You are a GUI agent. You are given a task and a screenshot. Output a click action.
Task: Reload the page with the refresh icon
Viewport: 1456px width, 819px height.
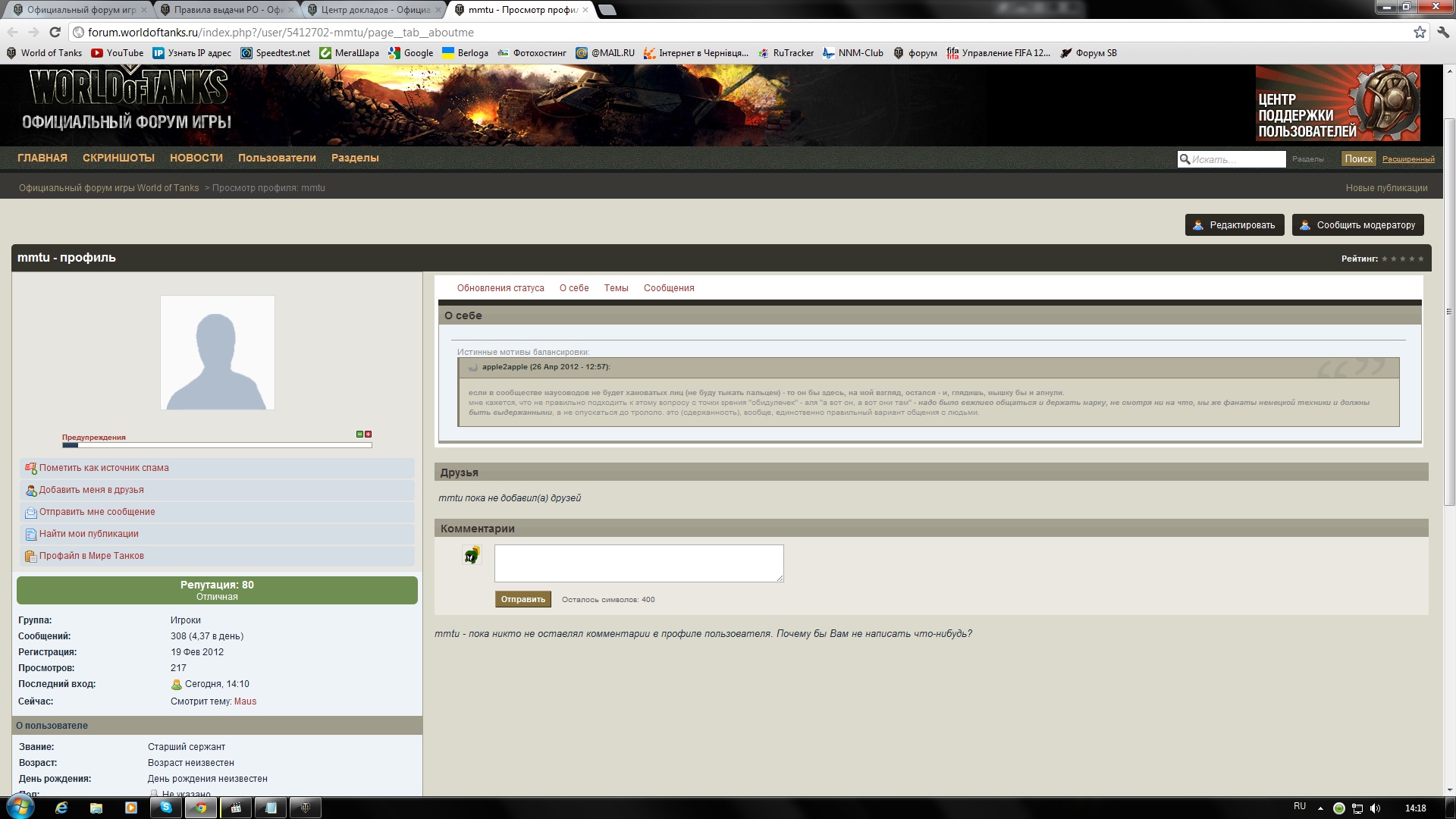(x=55, y=32)
